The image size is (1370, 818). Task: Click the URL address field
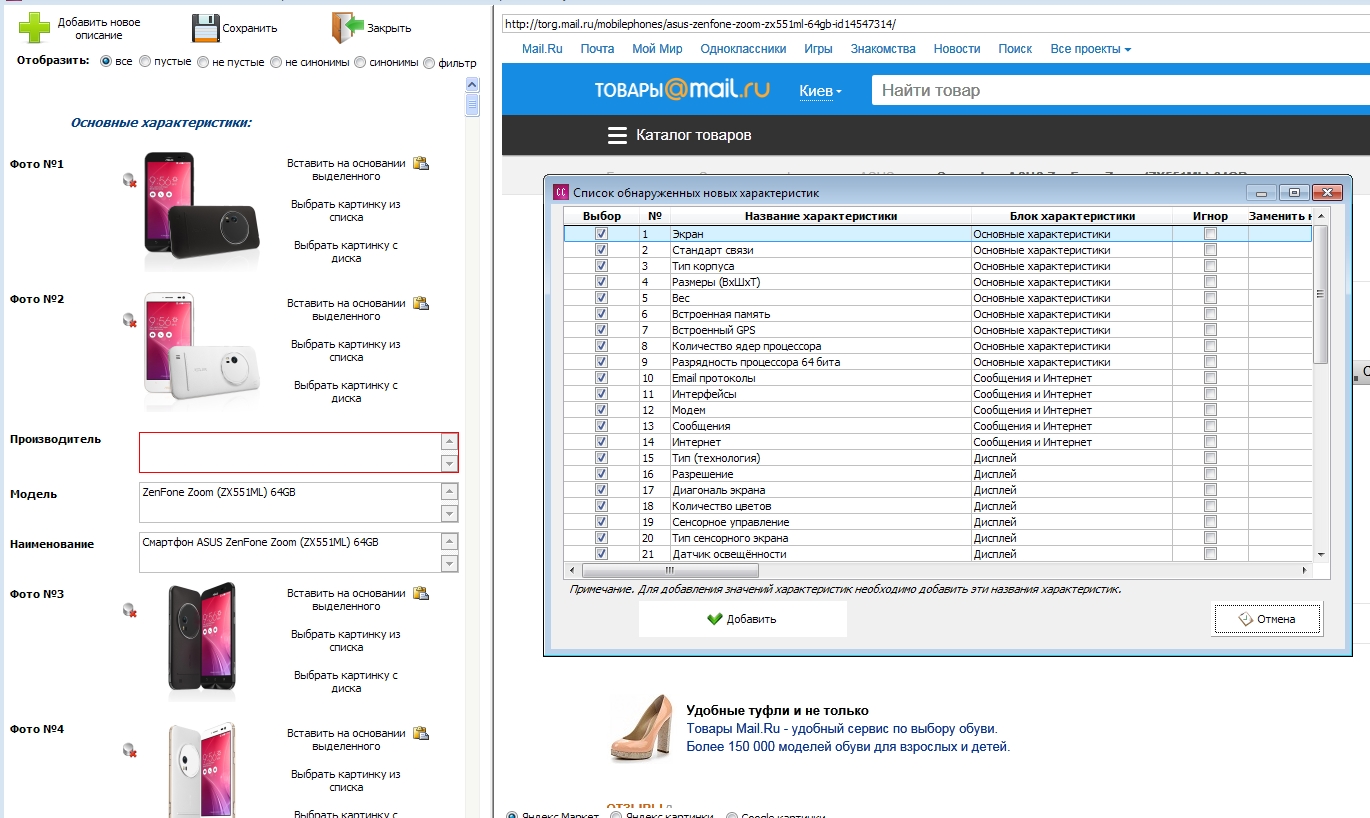935,23
